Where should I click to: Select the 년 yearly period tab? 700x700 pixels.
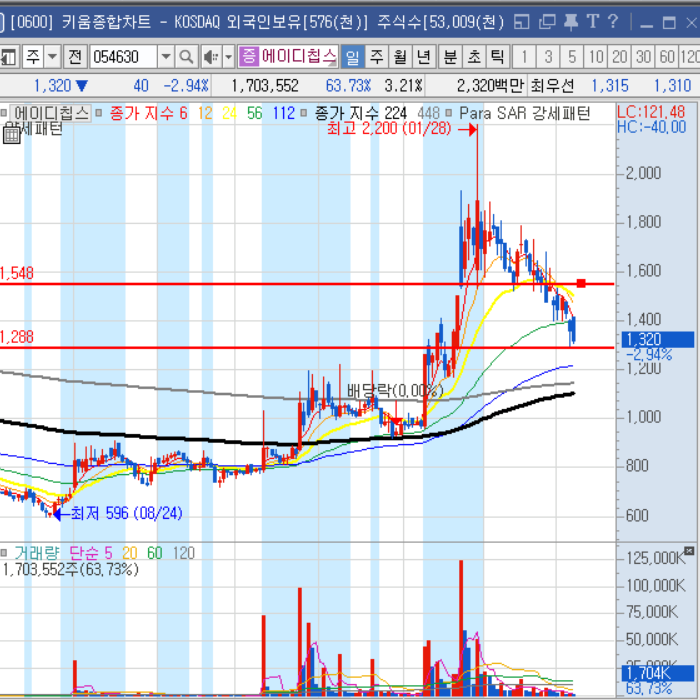click(x=424, y=57)
